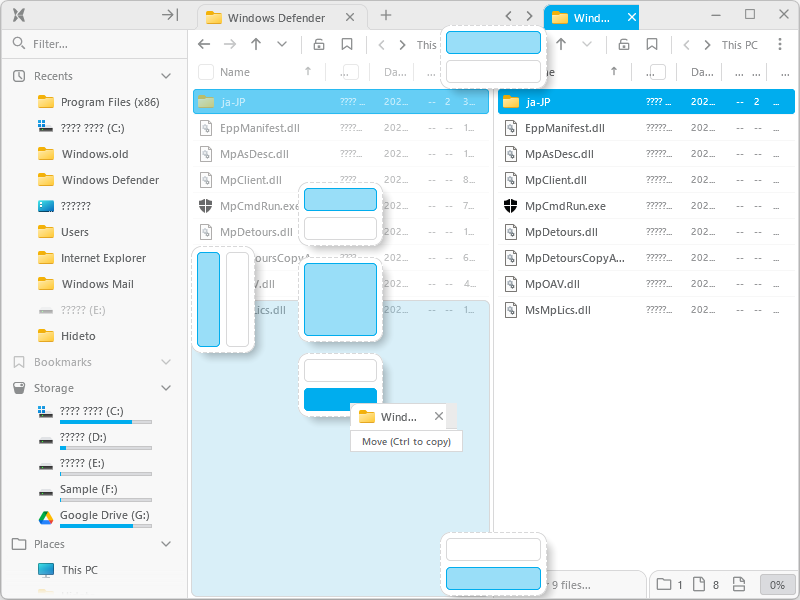Go up one level in right pane
This screenshot has width=800, height=600.
(x=561, y=44)
